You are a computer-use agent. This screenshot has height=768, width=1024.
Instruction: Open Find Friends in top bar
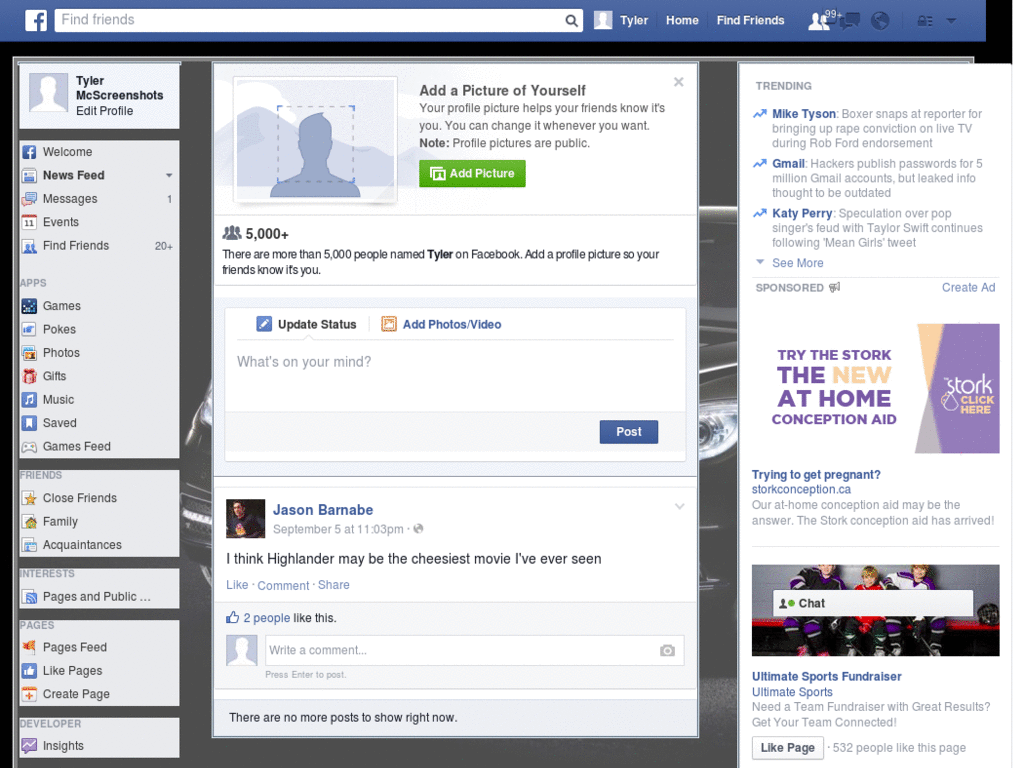(750, 20)
